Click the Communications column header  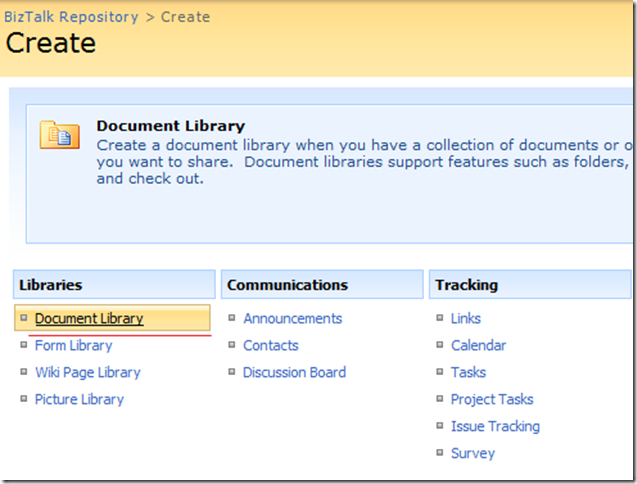coord(287,285)
